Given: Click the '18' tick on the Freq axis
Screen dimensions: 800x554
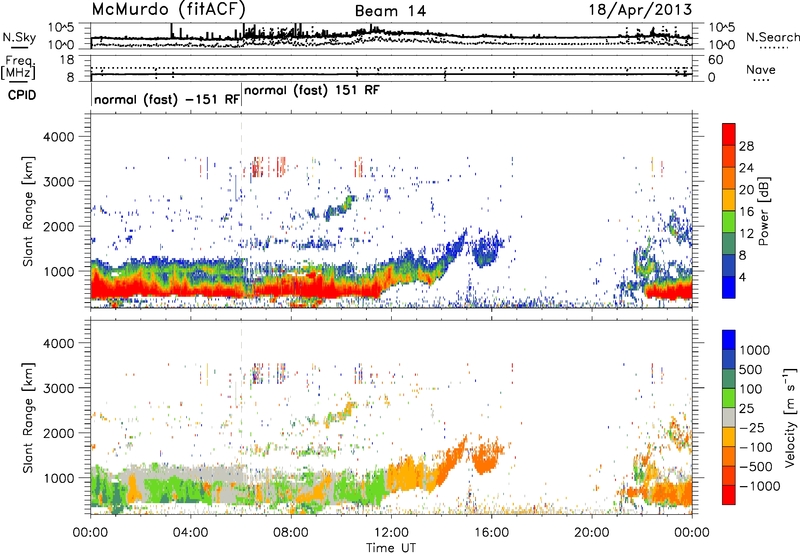Looking at the screenshot, I should pyautogui.click(x=67, y=60).
